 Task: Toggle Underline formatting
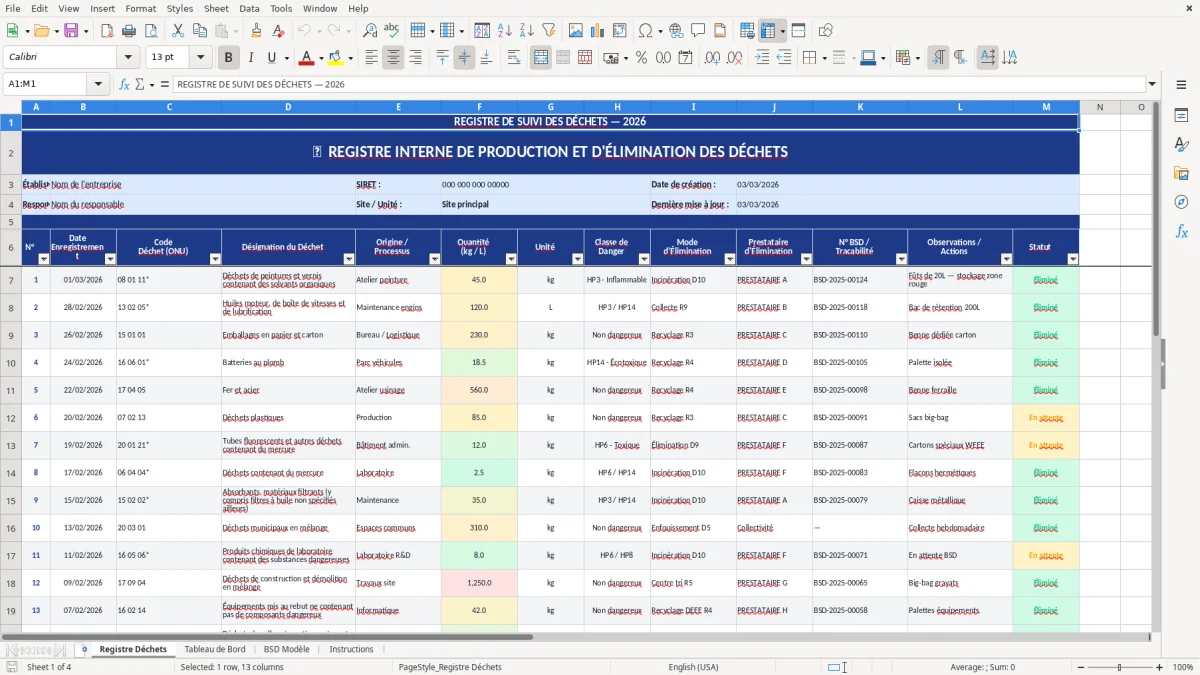pos(270,57)
